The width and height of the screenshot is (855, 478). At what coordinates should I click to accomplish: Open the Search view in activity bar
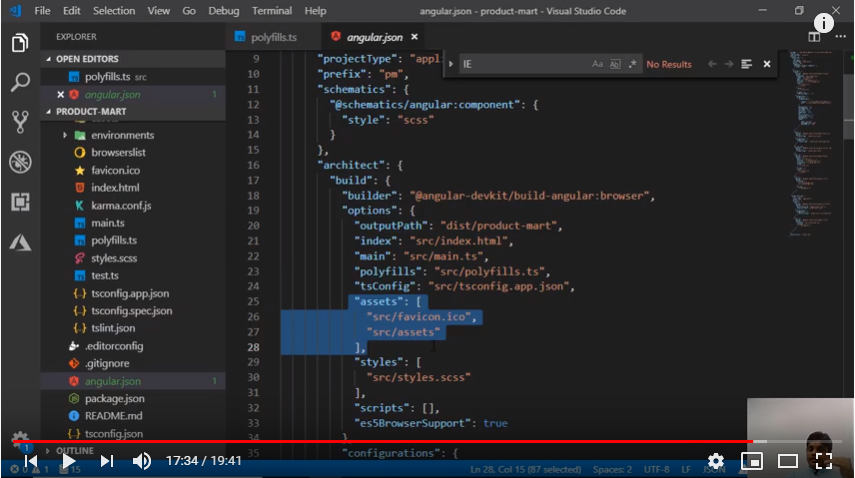(20, 82)
